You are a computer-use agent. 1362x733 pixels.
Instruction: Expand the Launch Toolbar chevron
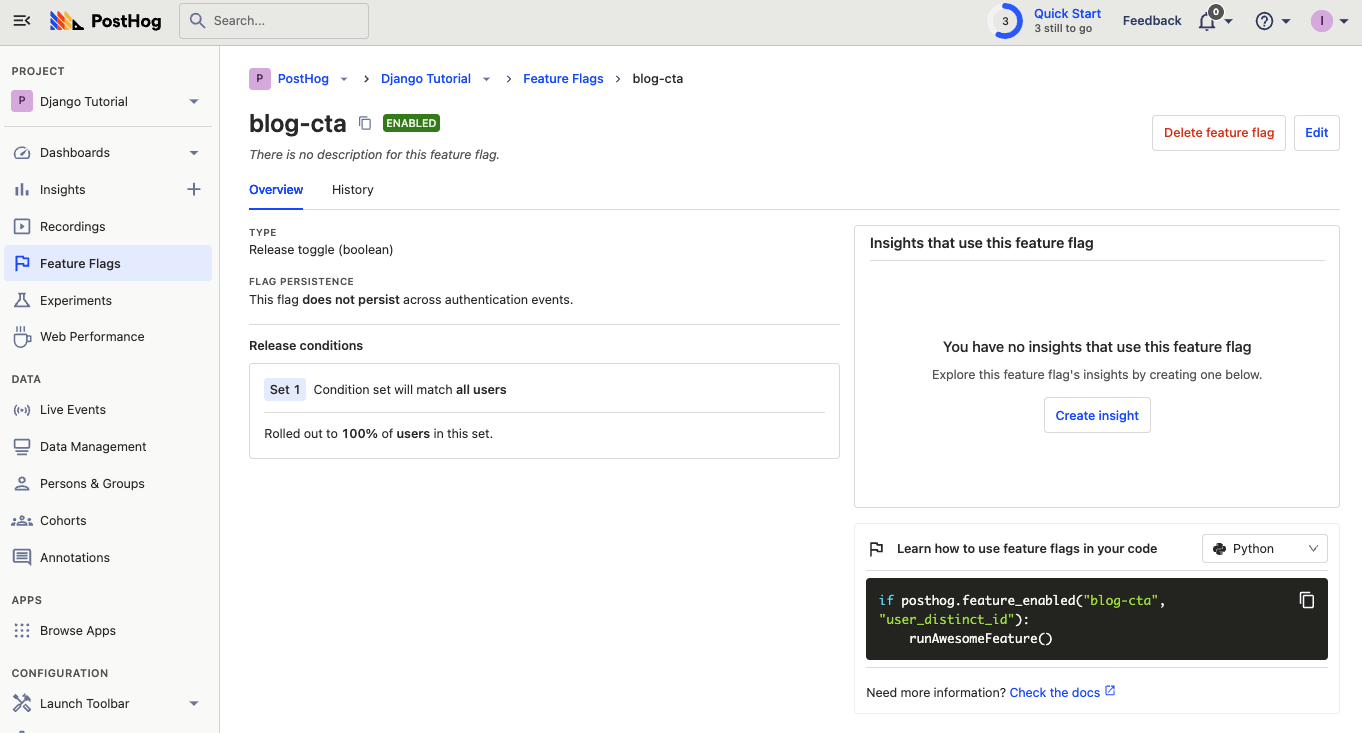point(194,704)
